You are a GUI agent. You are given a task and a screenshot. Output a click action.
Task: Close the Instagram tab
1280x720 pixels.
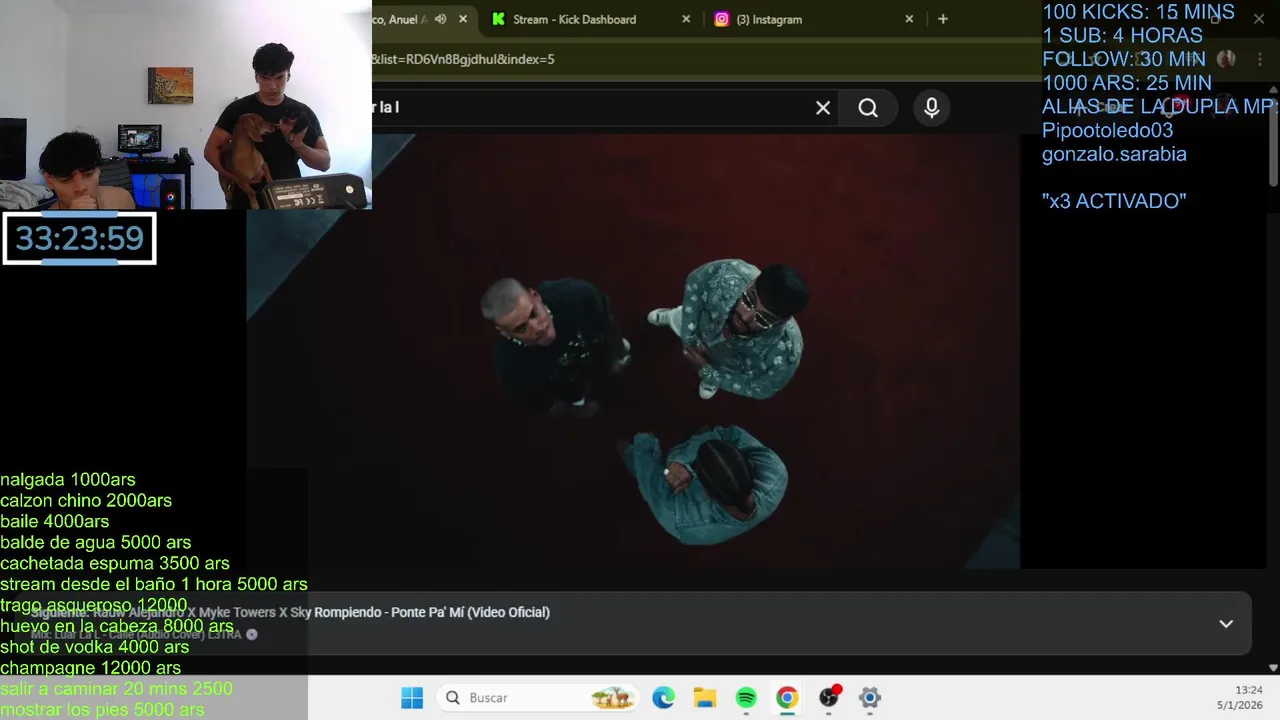(x=909, y=19)
